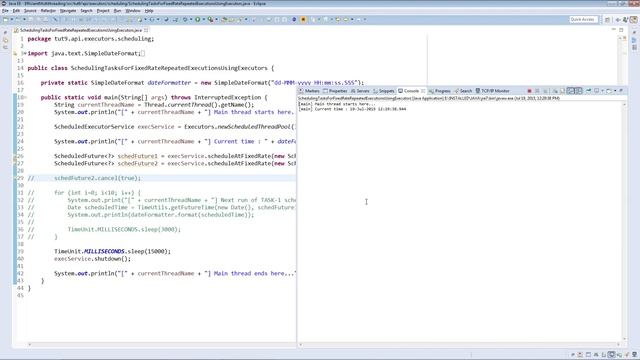This screenshot has height=360, width=640.
Task: Click the editor horizontal scrollbar
Action: pos(161,344)
